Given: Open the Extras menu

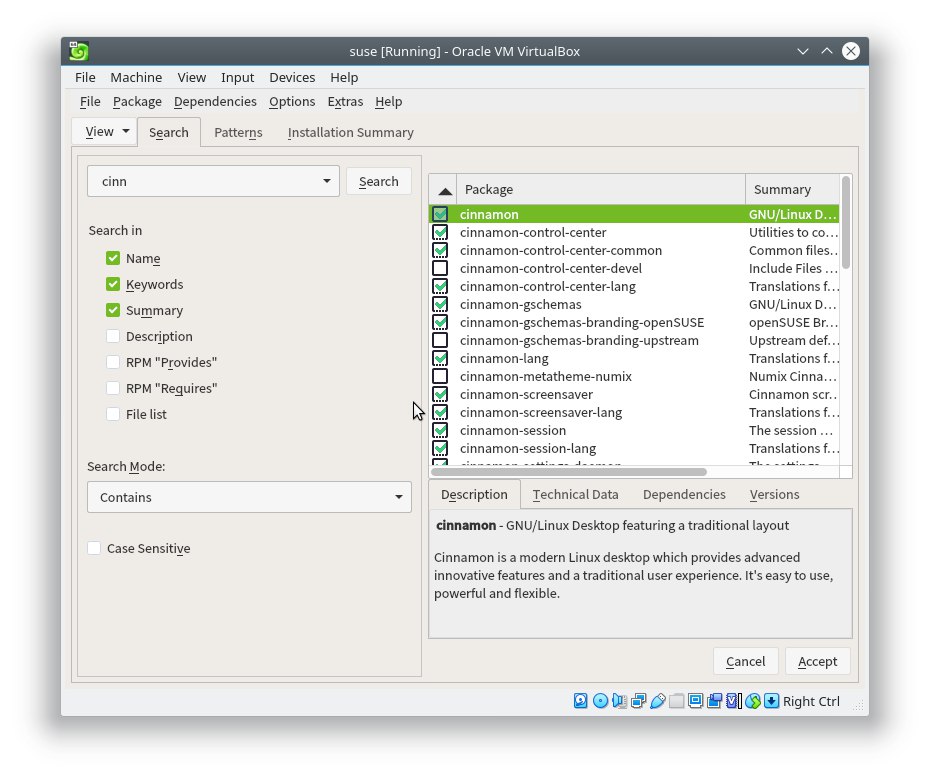Looking at the screenshot, I should [x=345, y=101].
